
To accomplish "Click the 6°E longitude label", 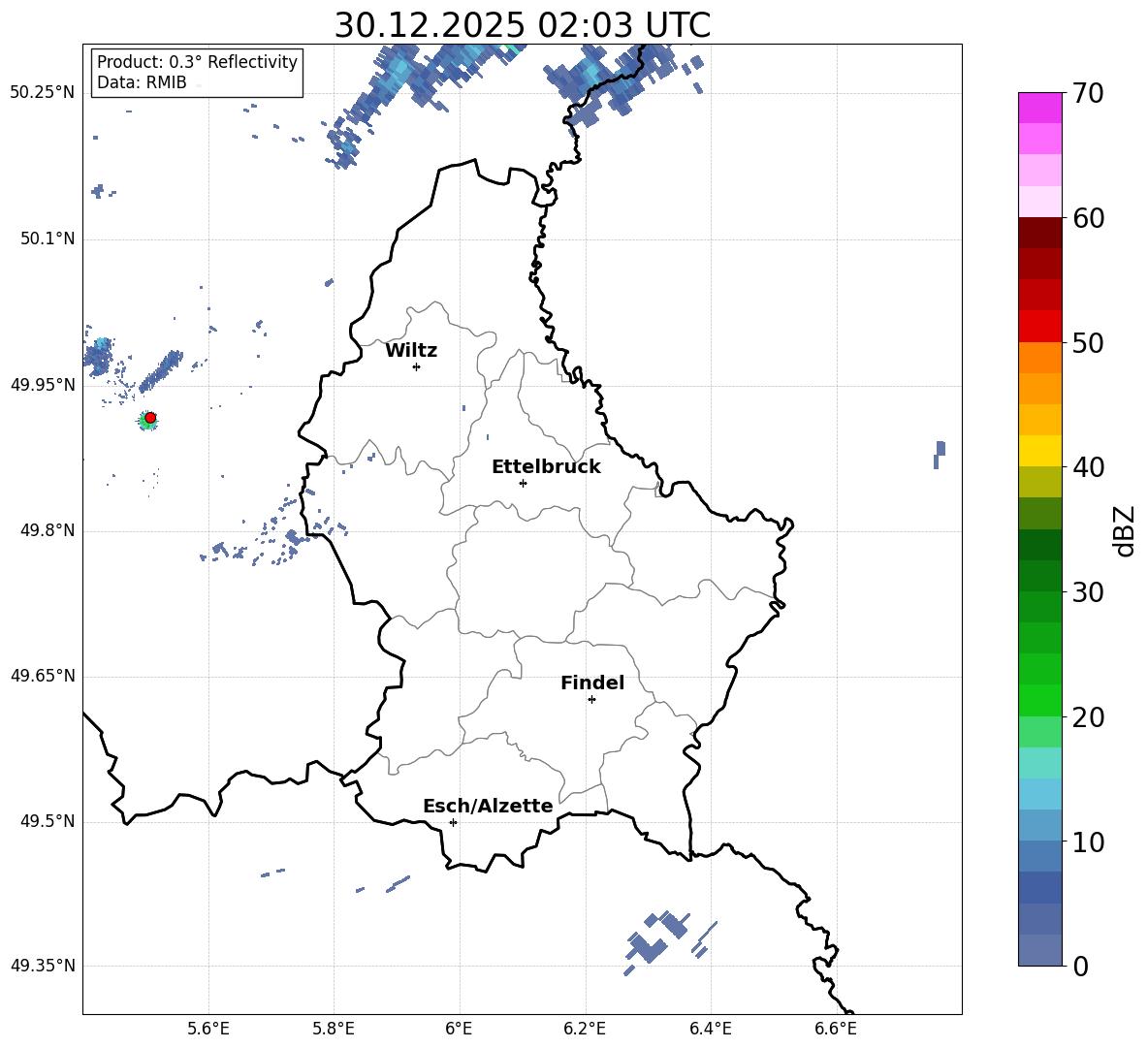I will [459, 1029].
